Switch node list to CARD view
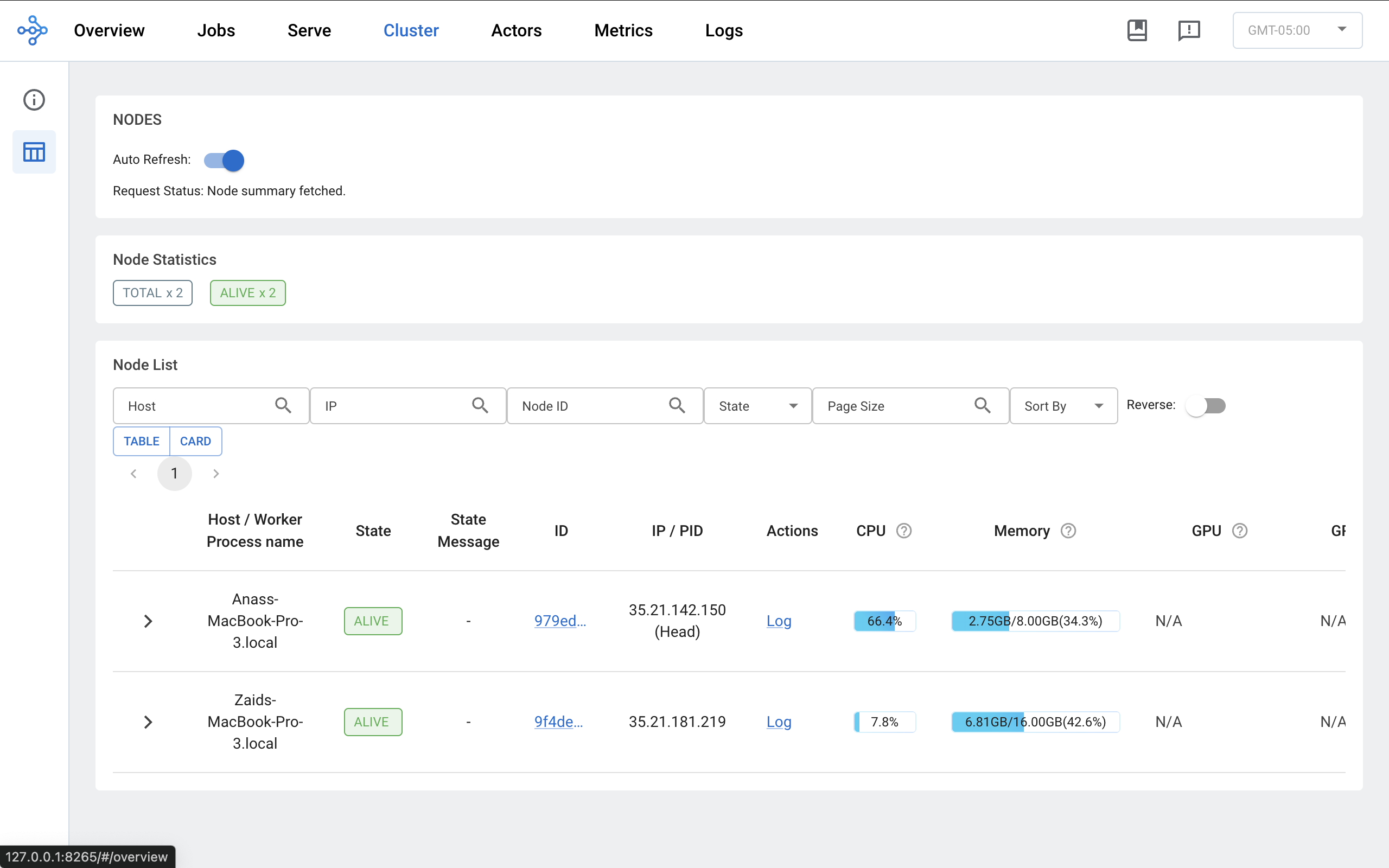This screenshot has height=868, width=1389. [x=195, y=442]
